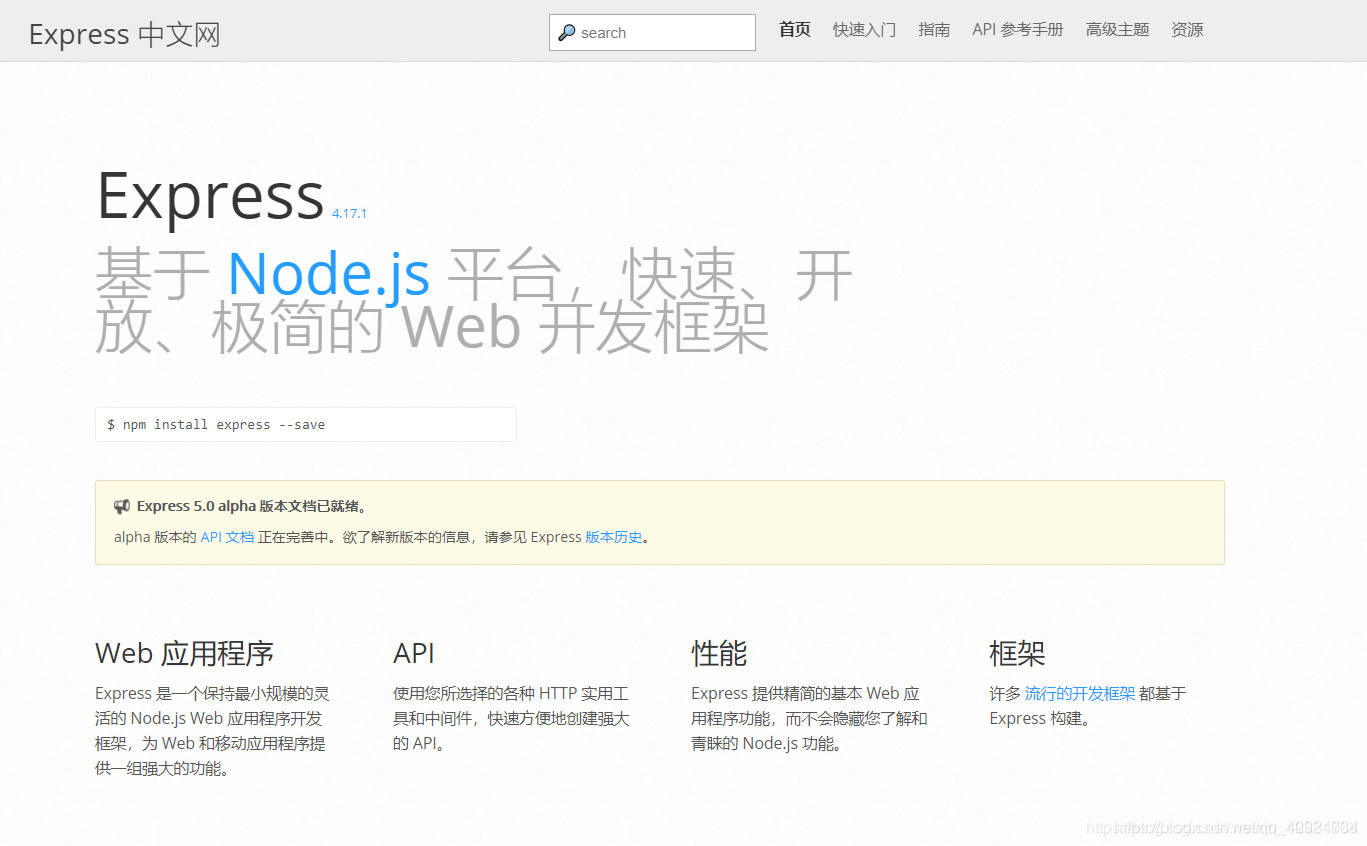This screenshot has width=1367, height=846.
Task: Click the 性能 section heading
Action: (719, 653)
